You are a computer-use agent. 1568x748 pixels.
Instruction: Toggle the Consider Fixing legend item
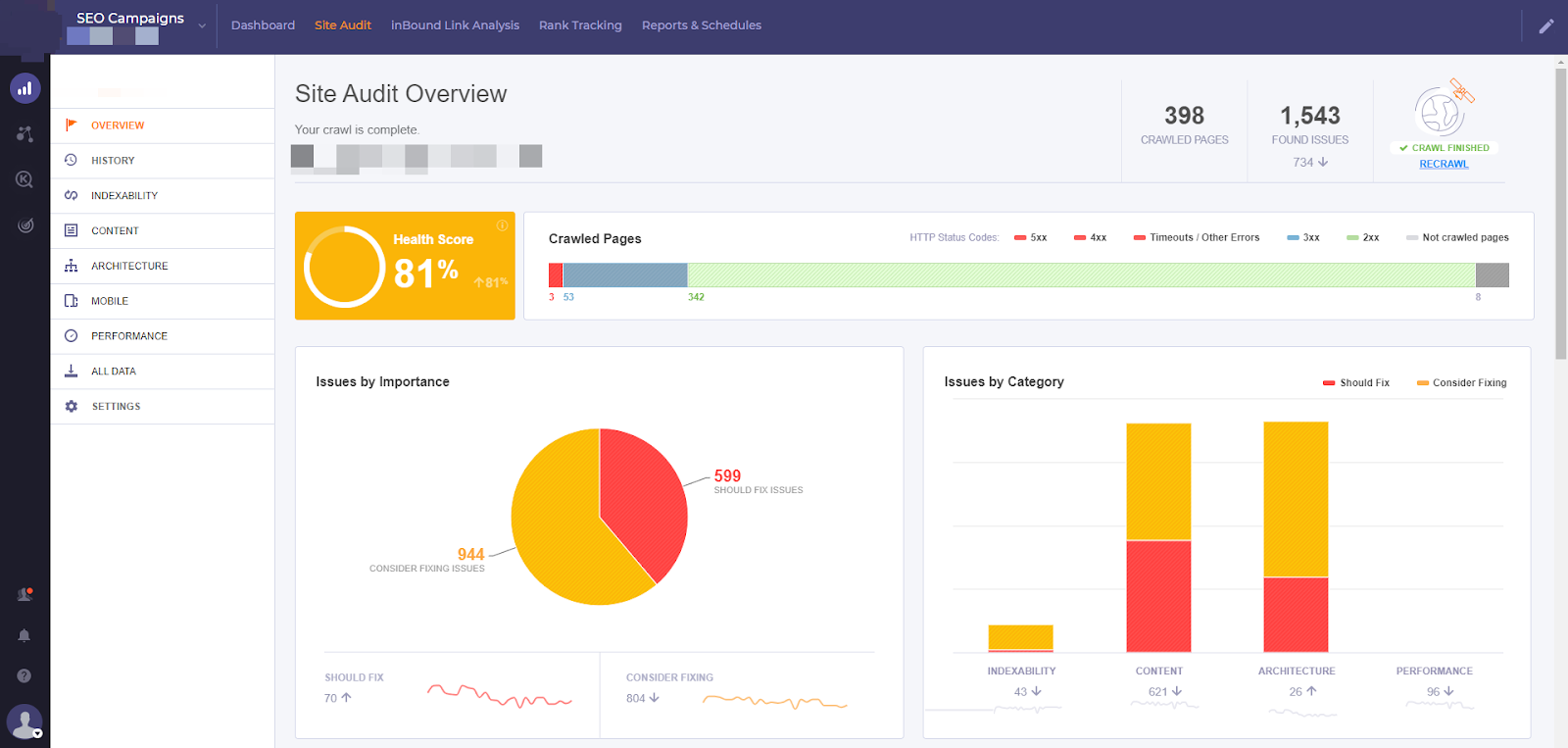(1461, 383)
